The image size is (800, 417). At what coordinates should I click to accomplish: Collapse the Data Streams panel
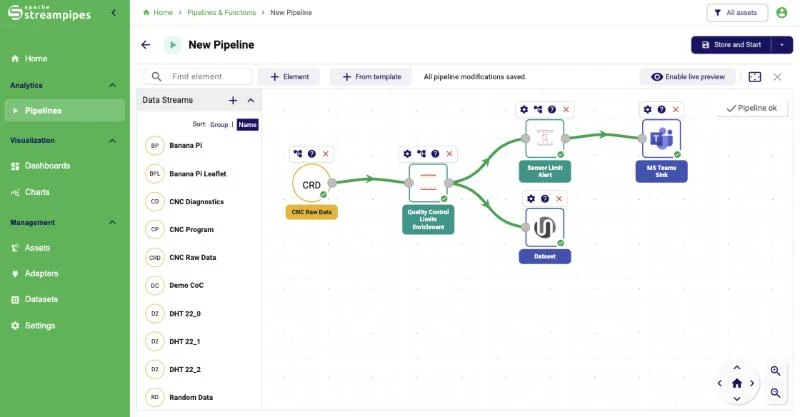[251, 101]
